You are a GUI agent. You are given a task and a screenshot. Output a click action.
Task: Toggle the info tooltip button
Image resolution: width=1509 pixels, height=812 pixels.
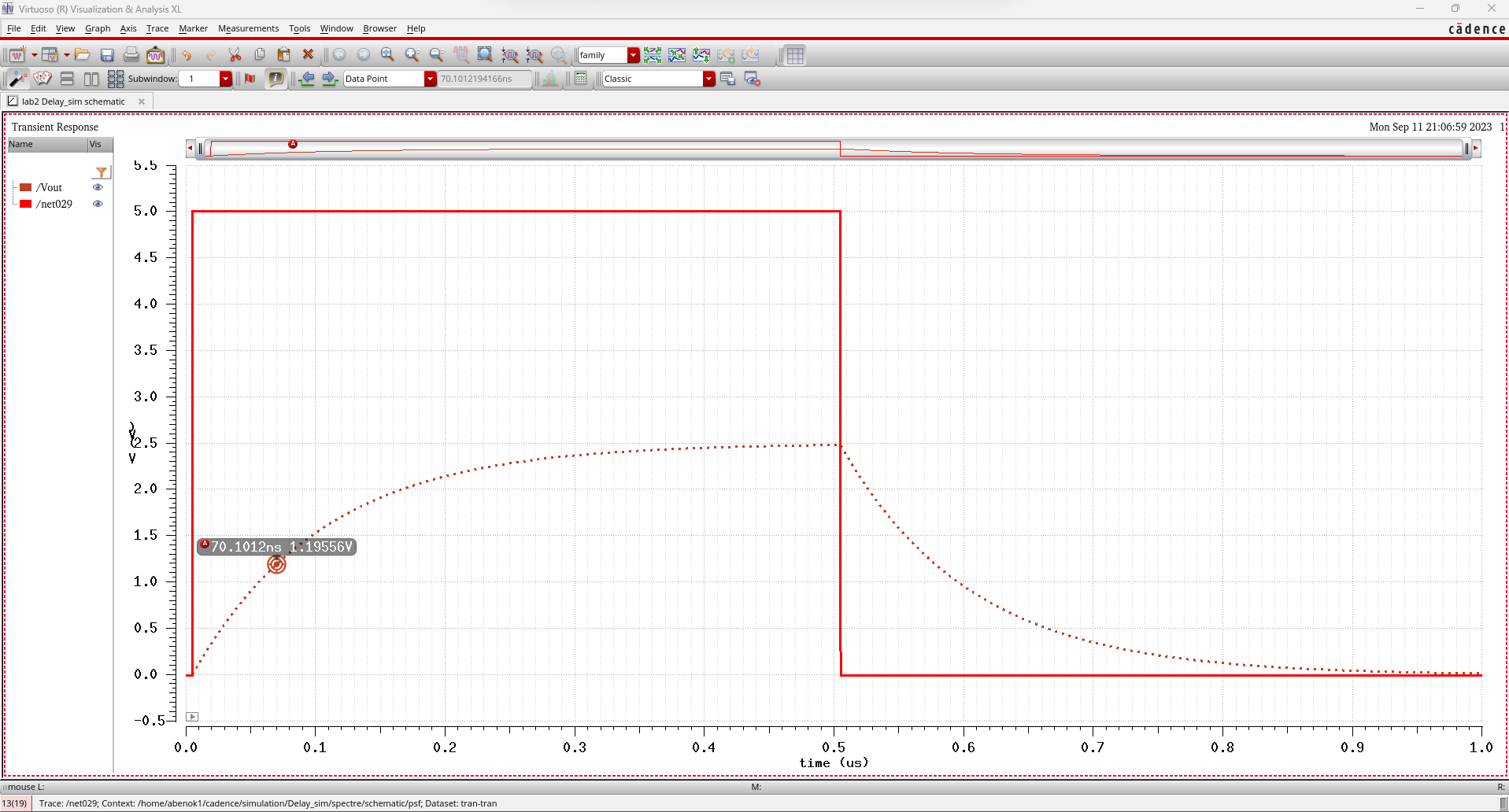276,79
